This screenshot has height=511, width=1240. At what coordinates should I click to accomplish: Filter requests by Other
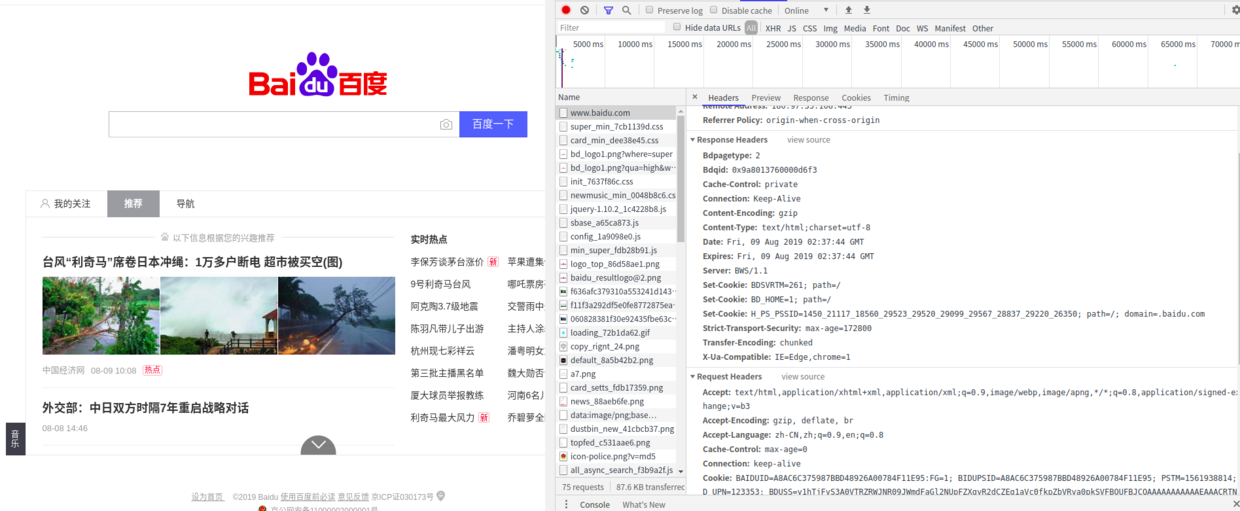click(983, 28)
